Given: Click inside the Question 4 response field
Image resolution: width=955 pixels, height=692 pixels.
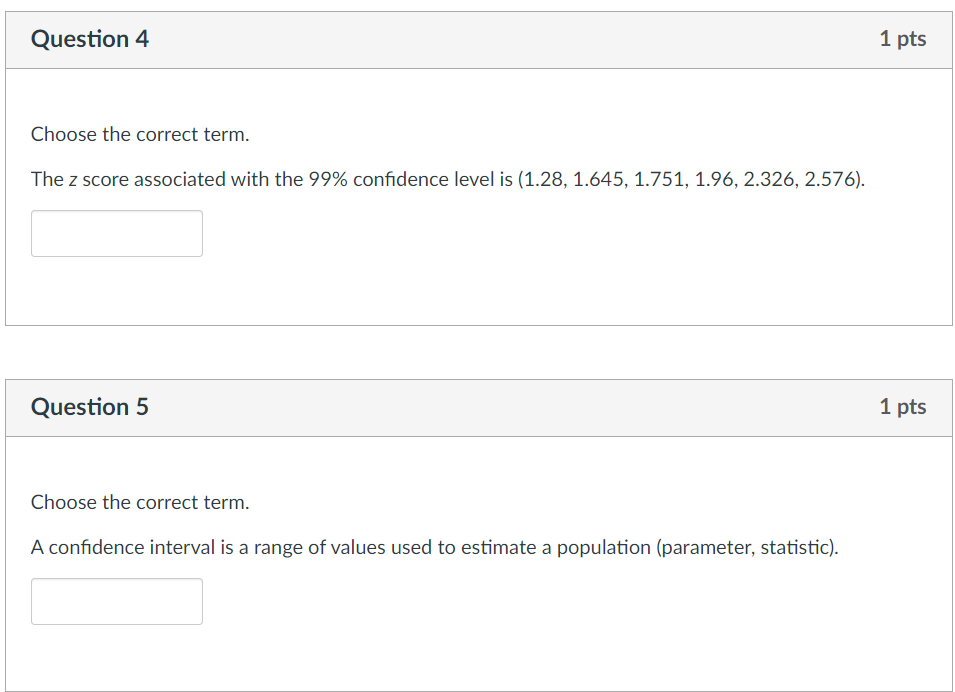Looking at the screenshot, I should [116, 233].
